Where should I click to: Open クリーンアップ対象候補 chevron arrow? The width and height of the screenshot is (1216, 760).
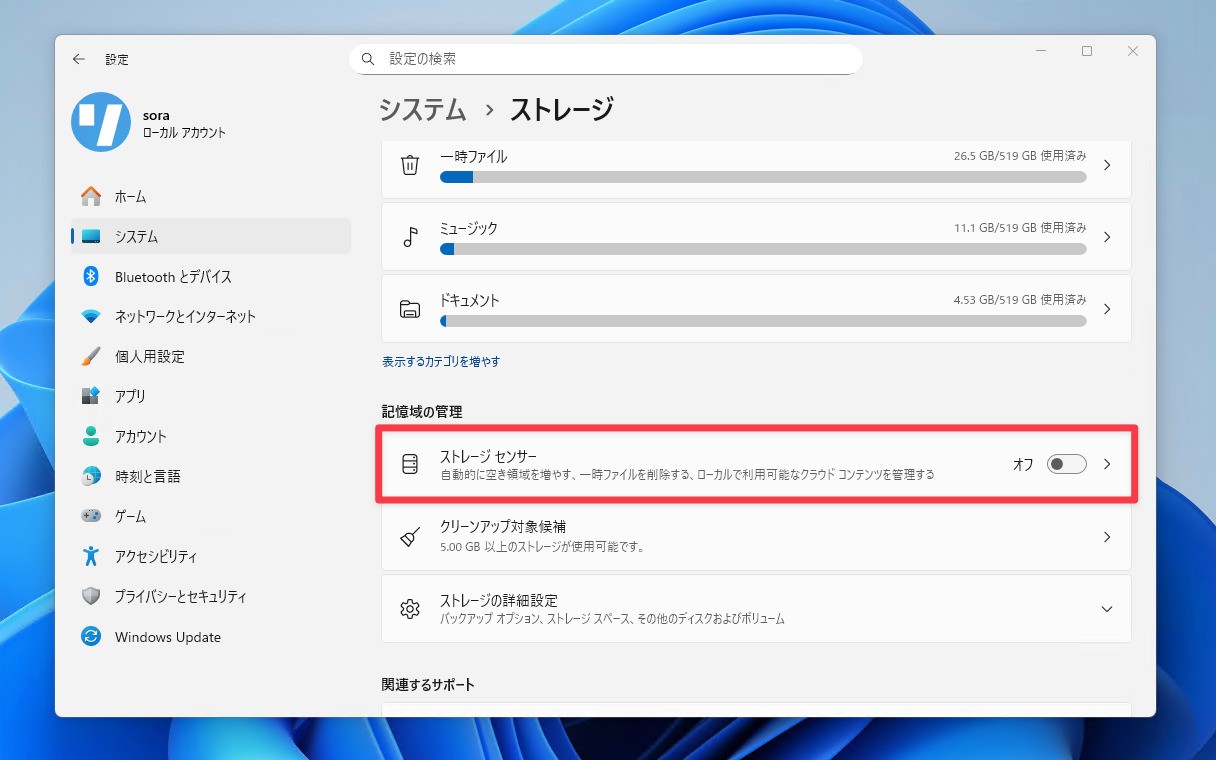1106,537
